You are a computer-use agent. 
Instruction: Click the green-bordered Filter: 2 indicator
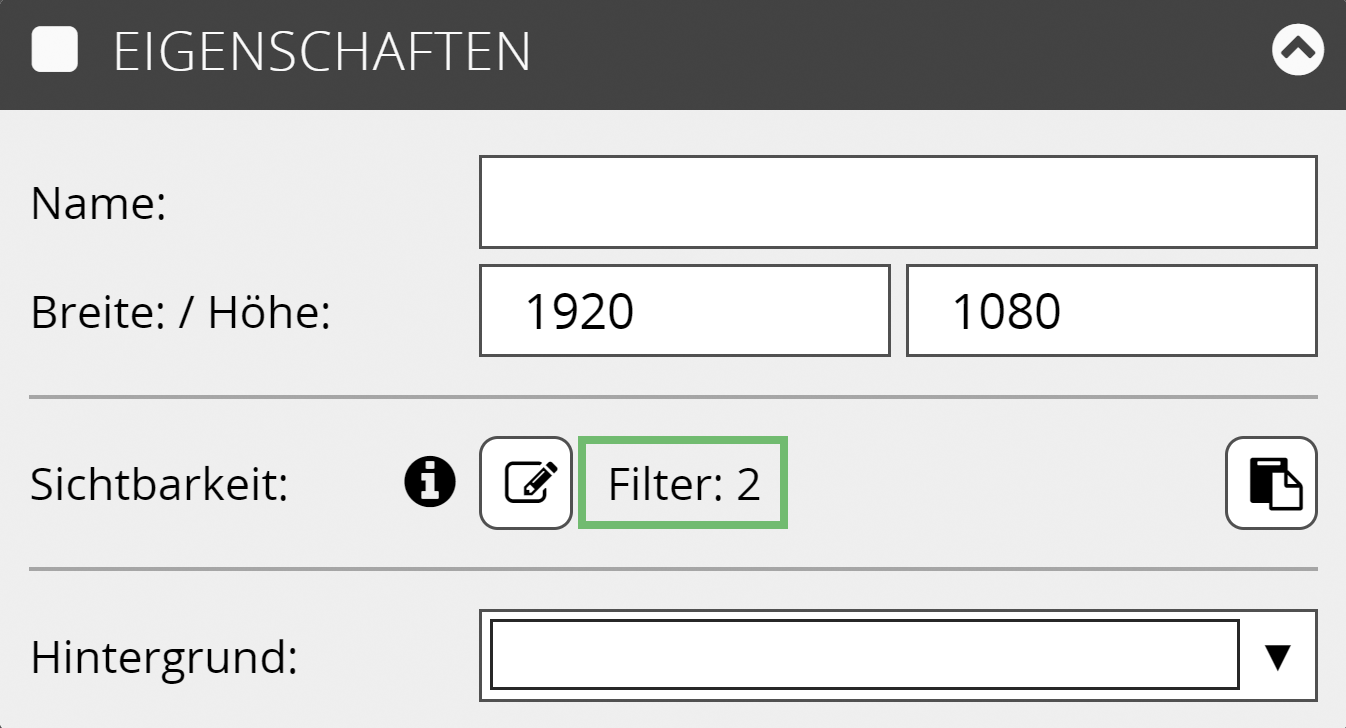[x=683, y=484]
